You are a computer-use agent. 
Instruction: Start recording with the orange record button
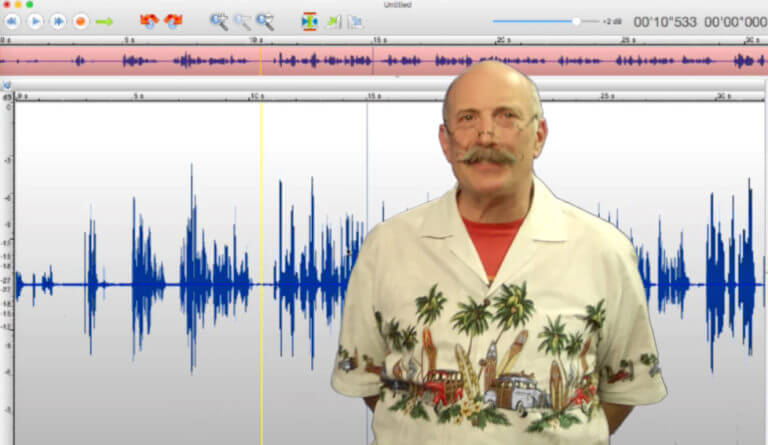coord(81,22)
